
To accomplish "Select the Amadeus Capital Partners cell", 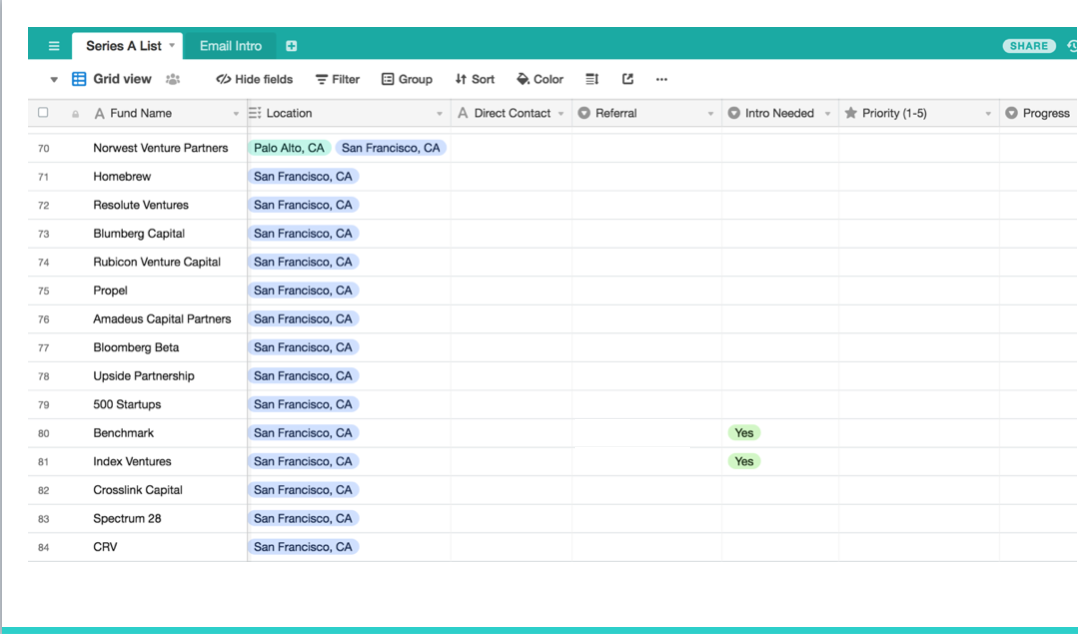I will (160, 319).
